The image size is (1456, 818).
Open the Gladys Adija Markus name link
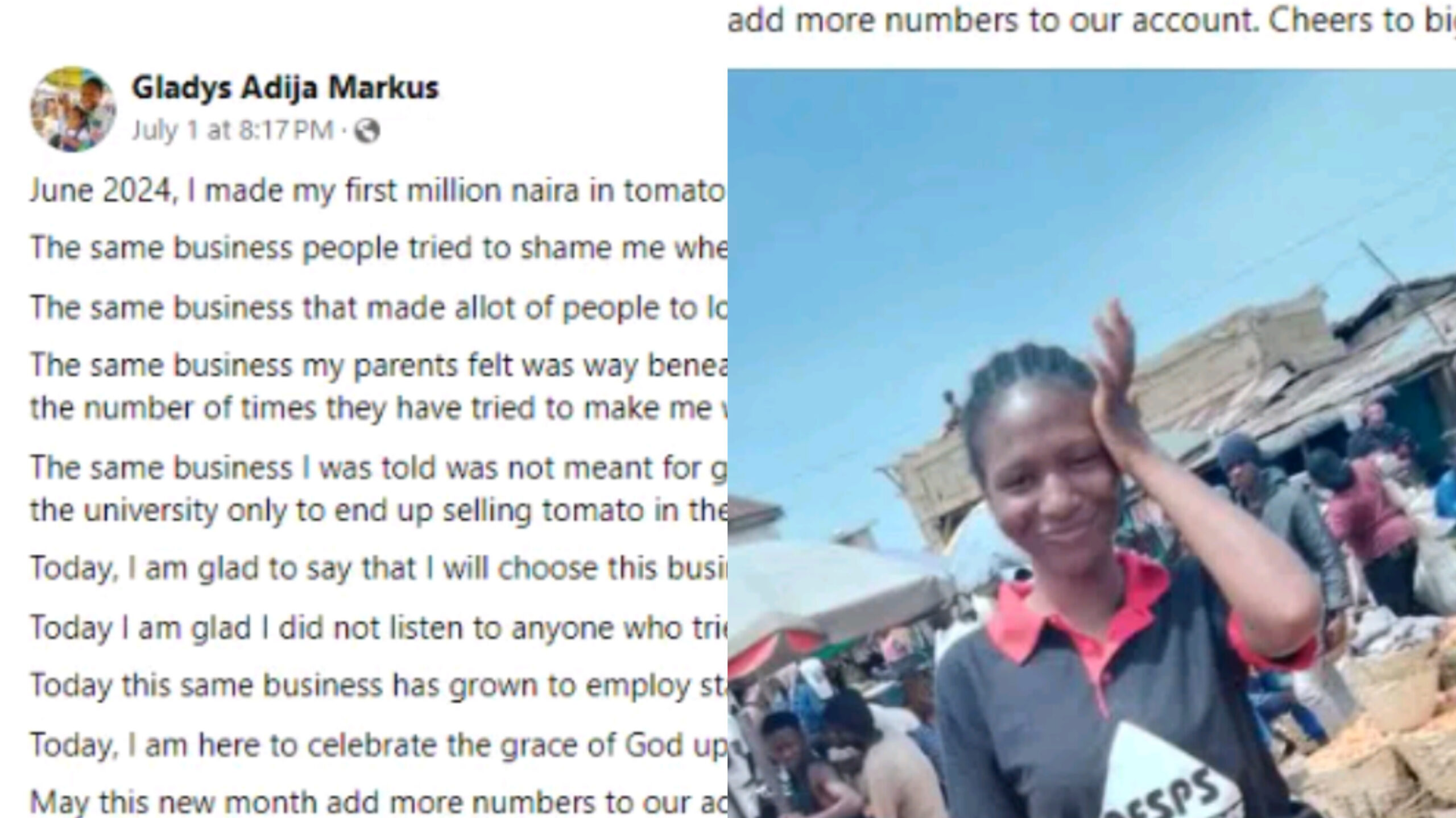286,88
